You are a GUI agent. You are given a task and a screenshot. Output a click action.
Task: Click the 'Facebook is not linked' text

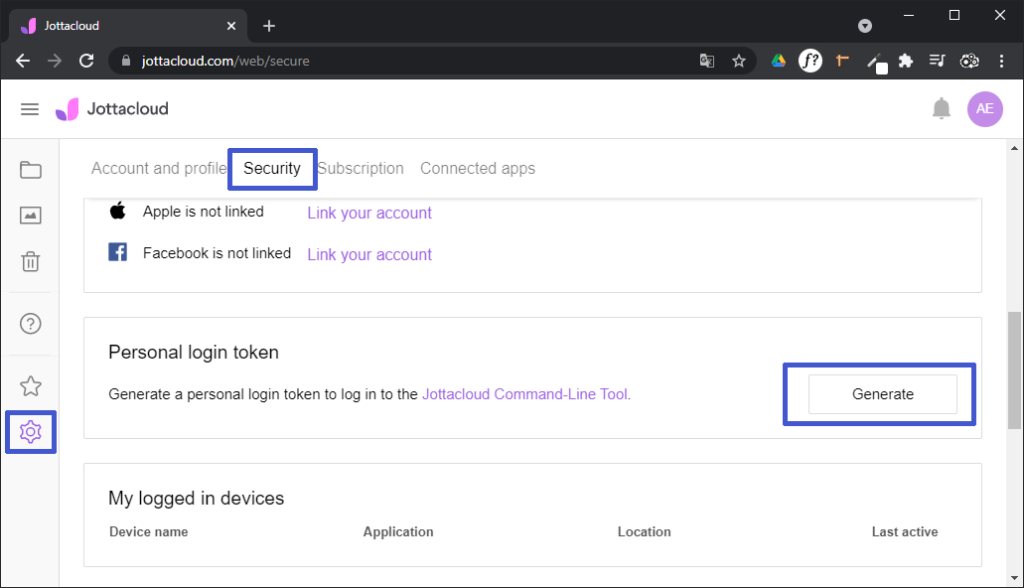pos(217,253)
